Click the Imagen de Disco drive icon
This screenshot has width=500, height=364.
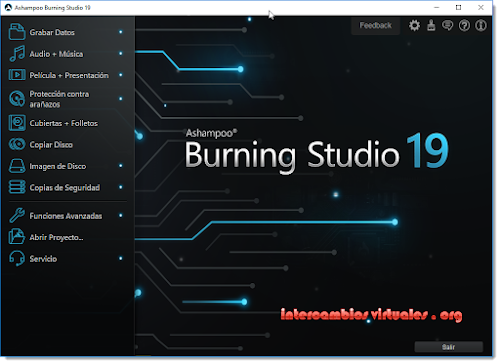17,166
